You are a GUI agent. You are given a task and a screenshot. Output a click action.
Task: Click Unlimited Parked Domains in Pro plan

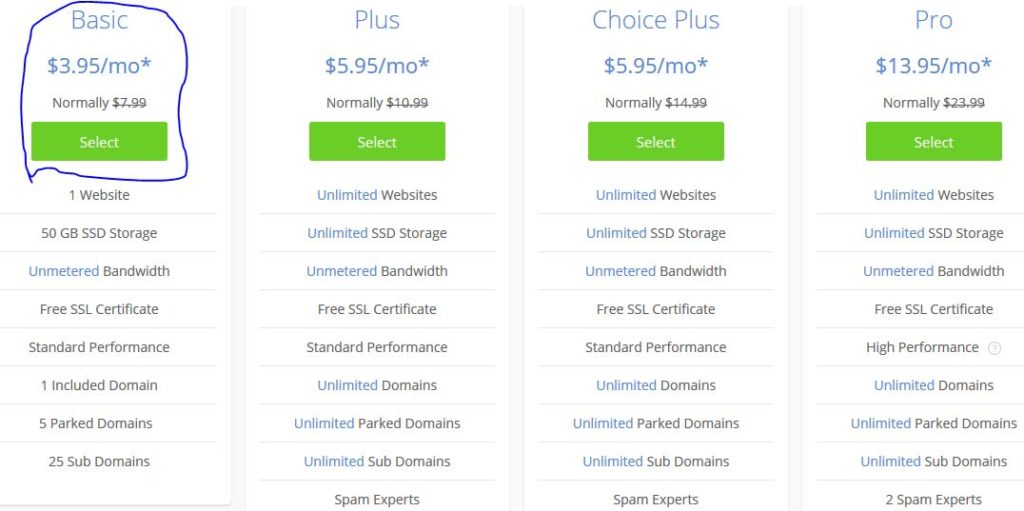[x=933, y=423]
